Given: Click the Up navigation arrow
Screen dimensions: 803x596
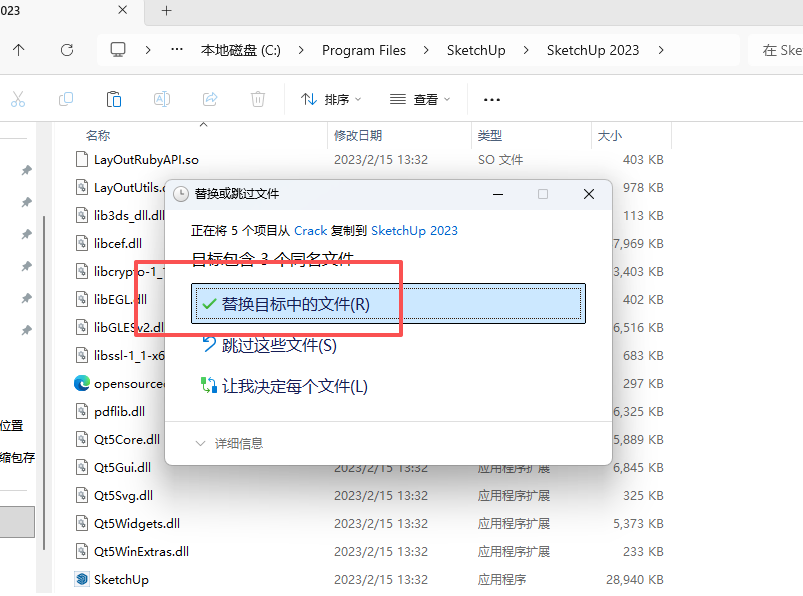Looking at the screenshot, I should (x=17, y=48).
